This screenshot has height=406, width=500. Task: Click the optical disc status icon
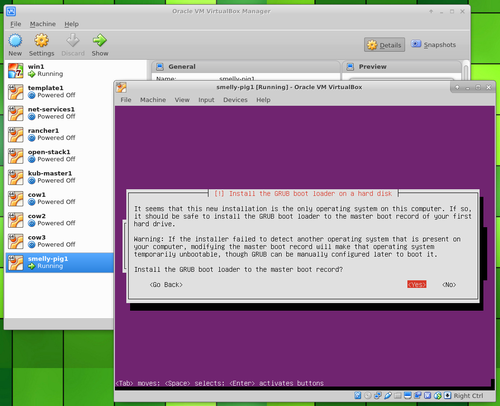[x=368, y=396]
